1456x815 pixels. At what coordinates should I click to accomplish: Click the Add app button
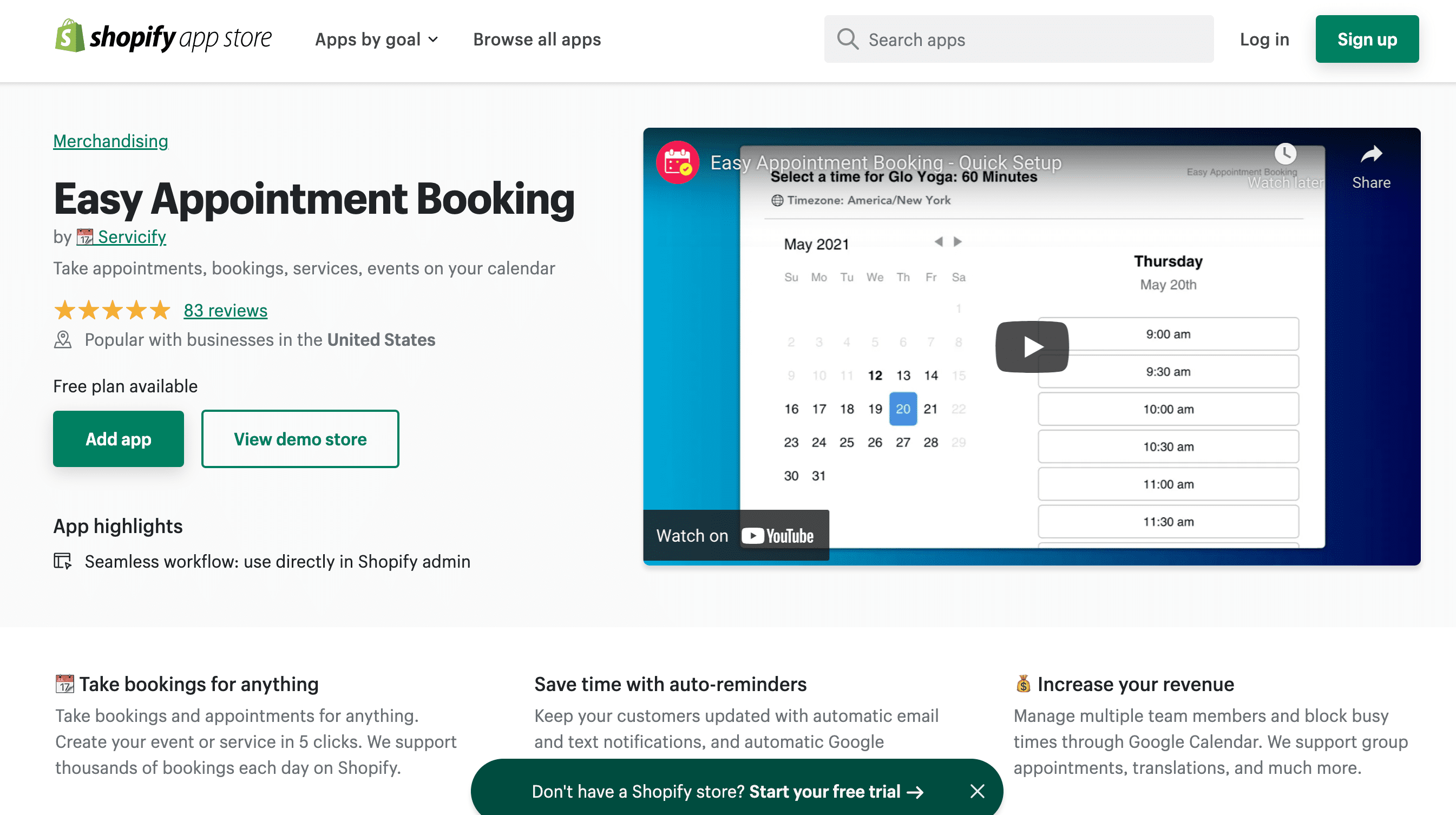click(x=118, y=438)
